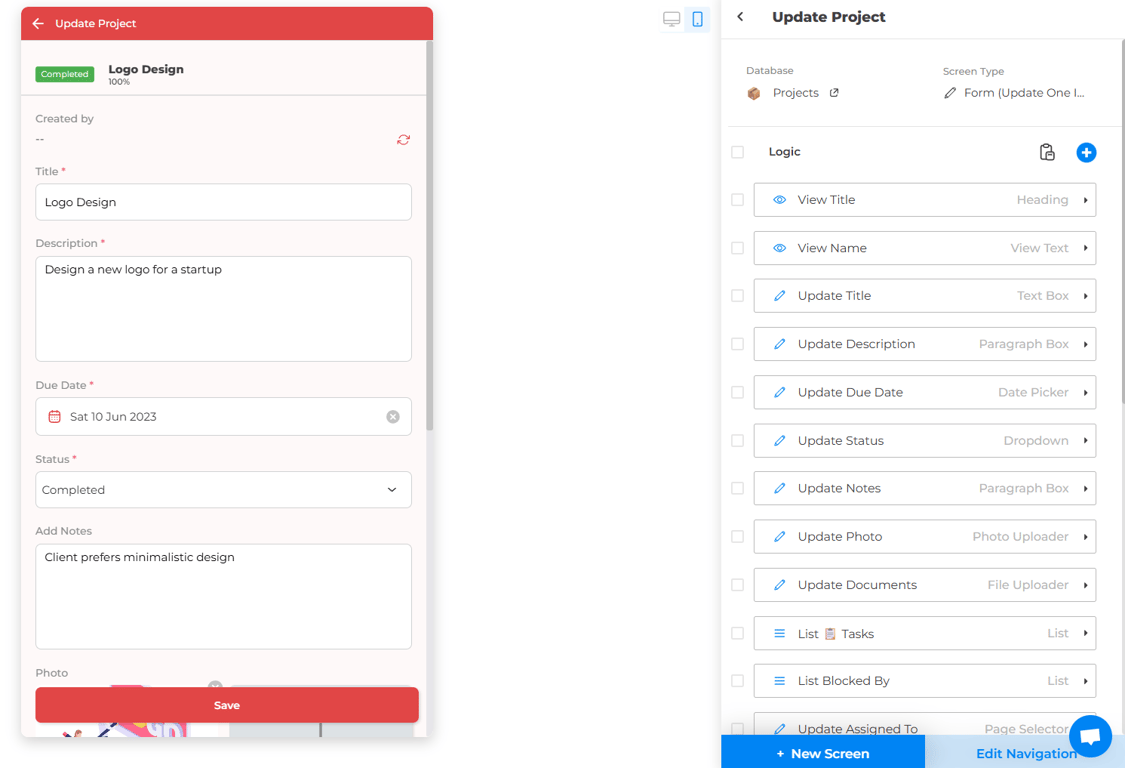Click the pencil icon on Update Documents row
This screenshot has width=1125, height=768.
(779, 584)
